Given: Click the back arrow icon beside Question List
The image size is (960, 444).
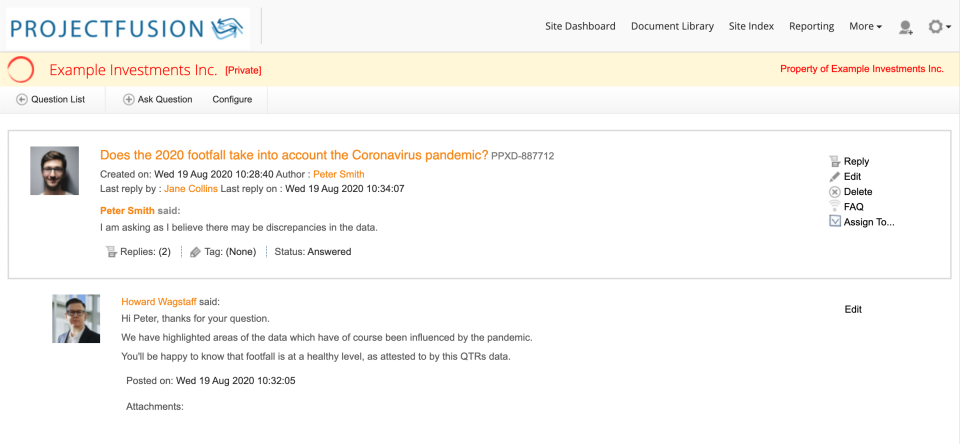Looking at the screenshot, I should pos(22,99).
